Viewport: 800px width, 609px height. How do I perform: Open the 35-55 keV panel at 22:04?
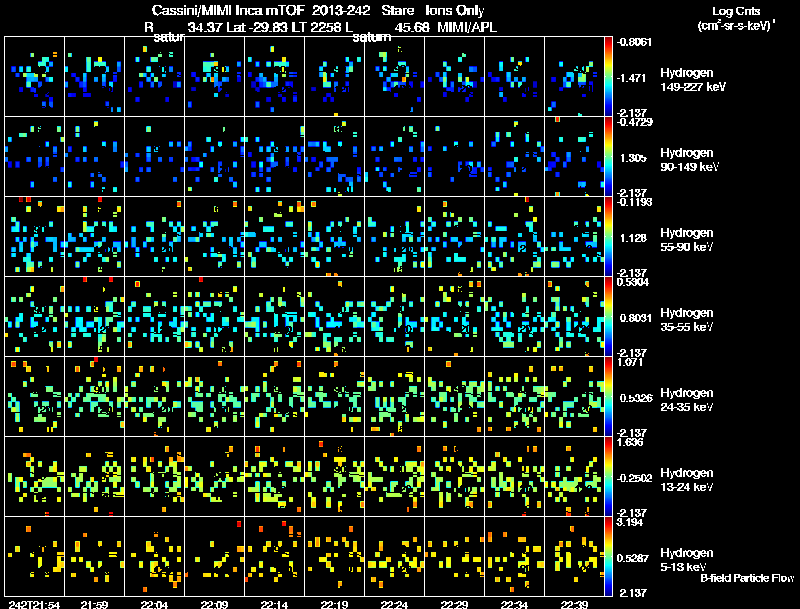click(x=154, y=317)
